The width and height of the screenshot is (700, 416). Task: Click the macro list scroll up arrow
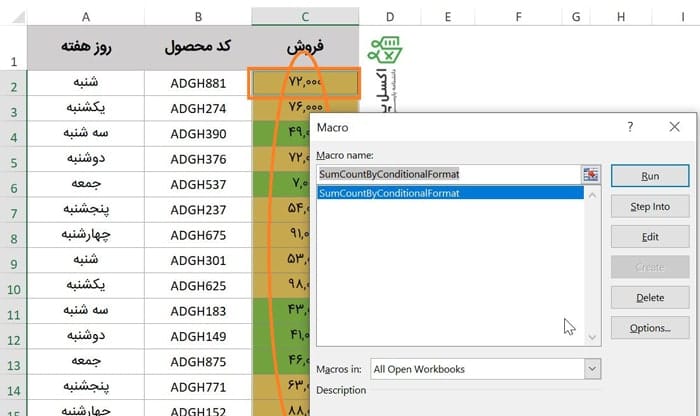pos(592,195)
